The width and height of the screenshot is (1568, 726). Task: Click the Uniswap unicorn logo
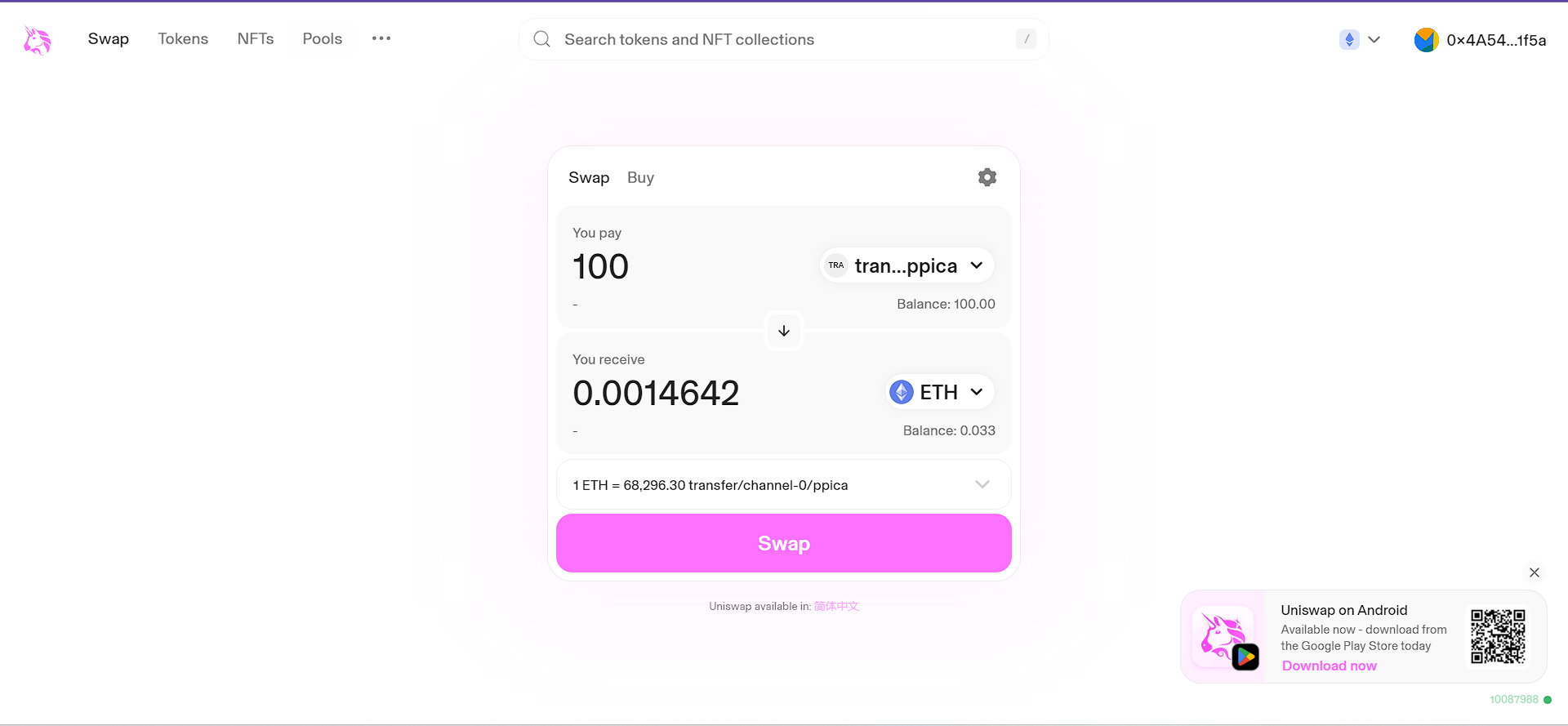pos(37,40)
